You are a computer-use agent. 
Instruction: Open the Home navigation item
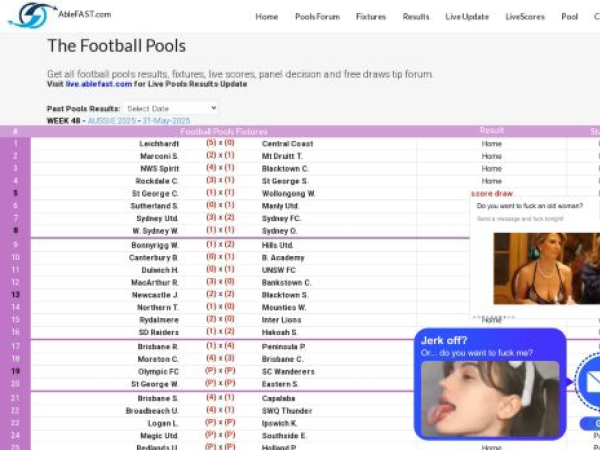point(266,17)
